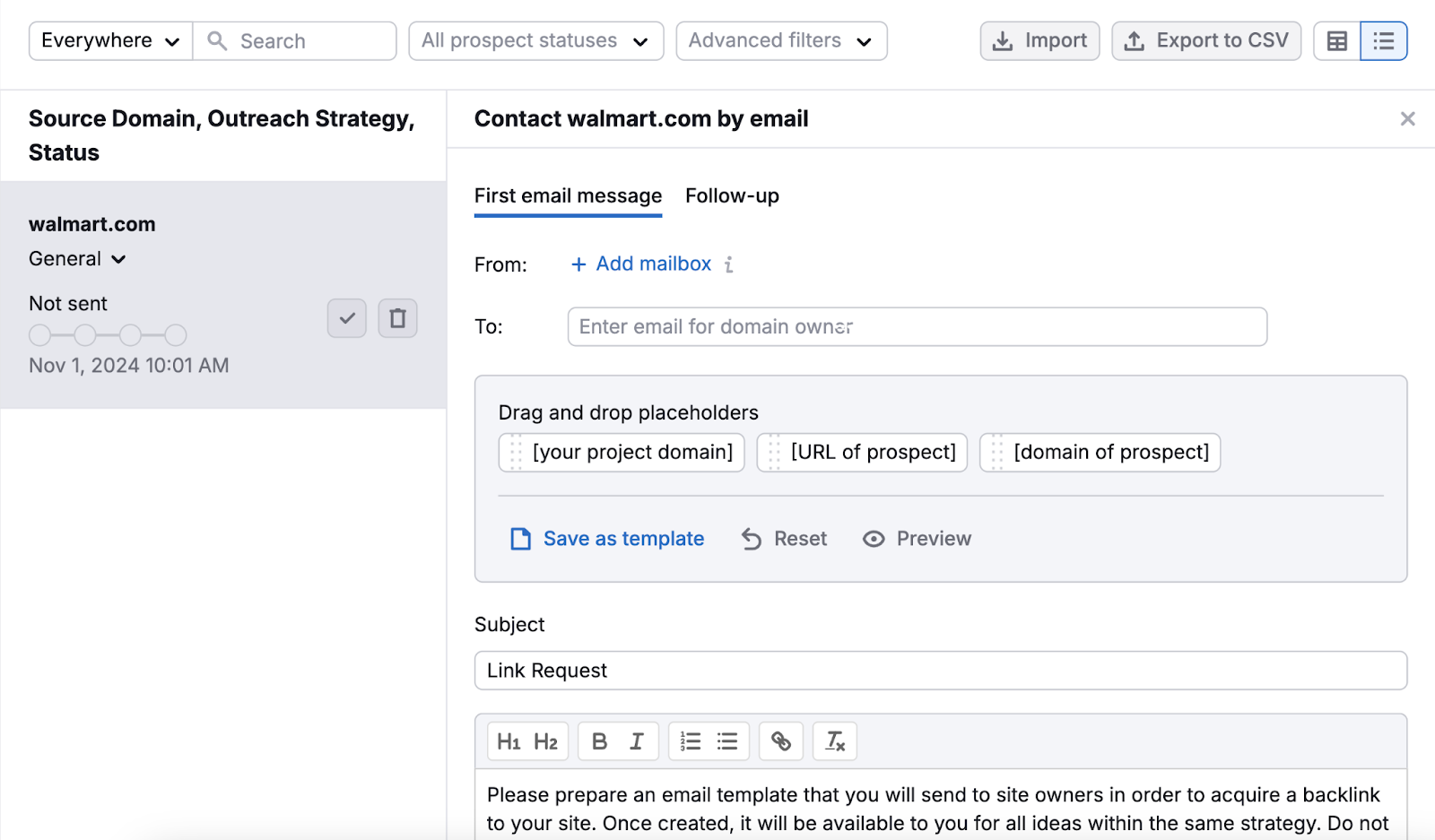Apply Heading 1 formatting
Image resolution: width=1435 pixels, height=840 pixels.
pos(509,741)
